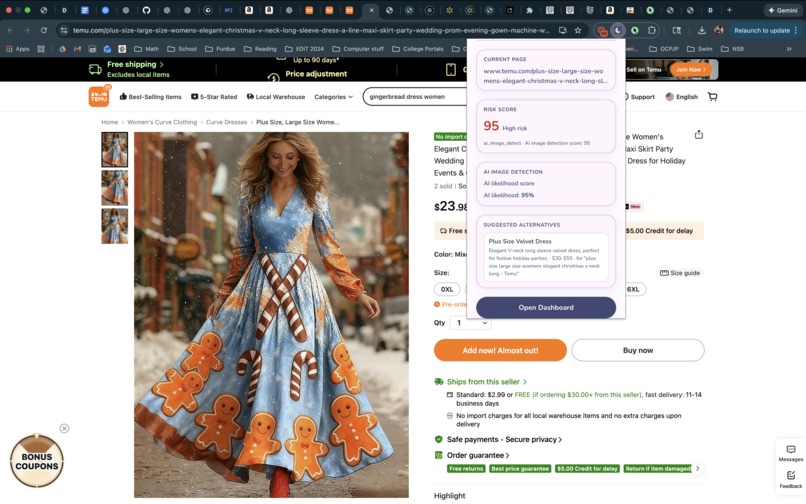Viewport: 806px width, 504px height.
Task: Open the School bookmarks folder
Action: [x=182, y=49]
